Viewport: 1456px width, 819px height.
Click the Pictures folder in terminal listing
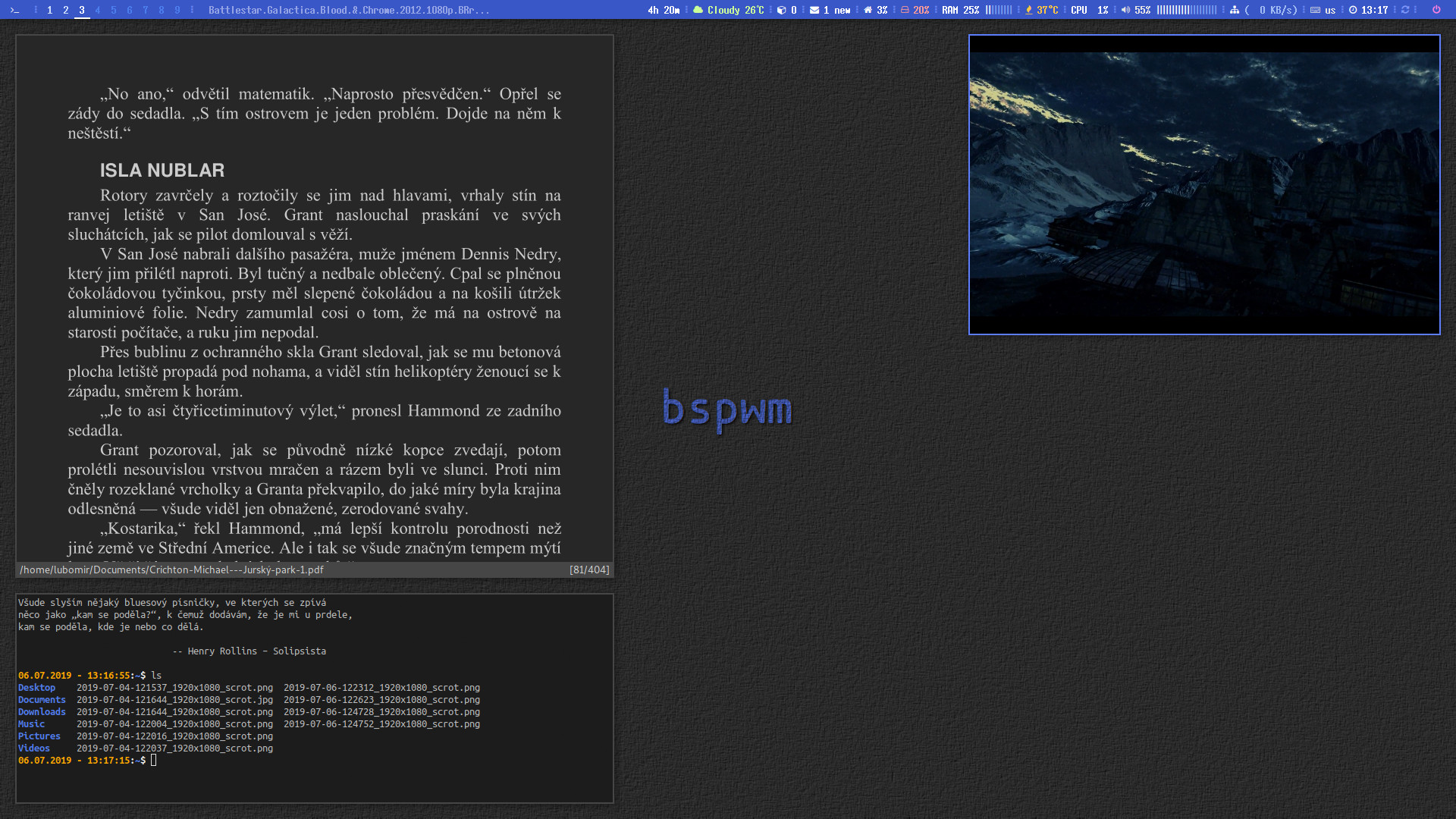(39, 736)
